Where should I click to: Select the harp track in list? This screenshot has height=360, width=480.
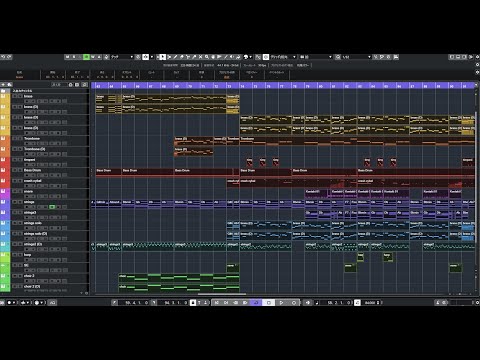tap(28, 255)
